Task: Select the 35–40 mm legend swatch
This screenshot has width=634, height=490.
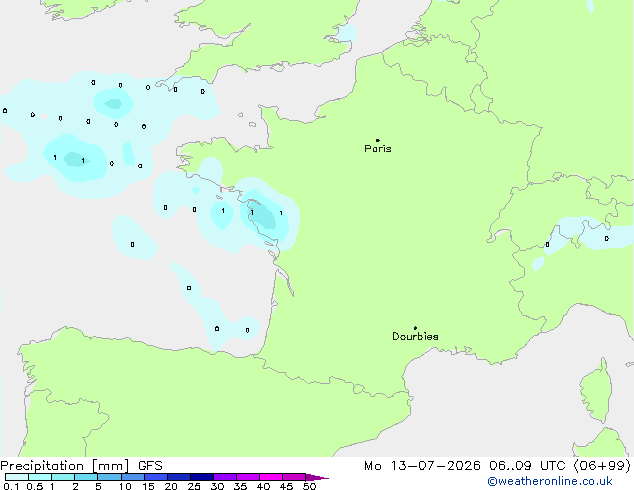Action: pyautogui.click(x=247, y=477)
